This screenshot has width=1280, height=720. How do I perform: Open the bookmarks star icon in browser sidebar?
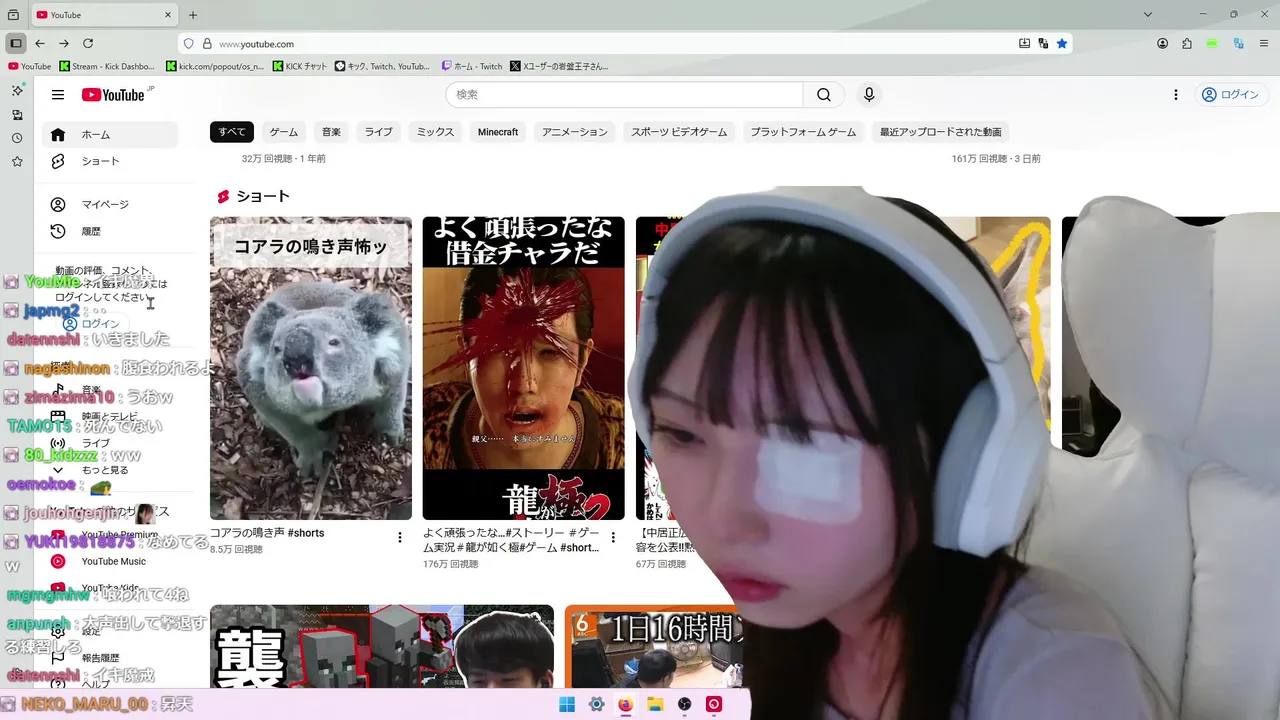pos(17,161)
